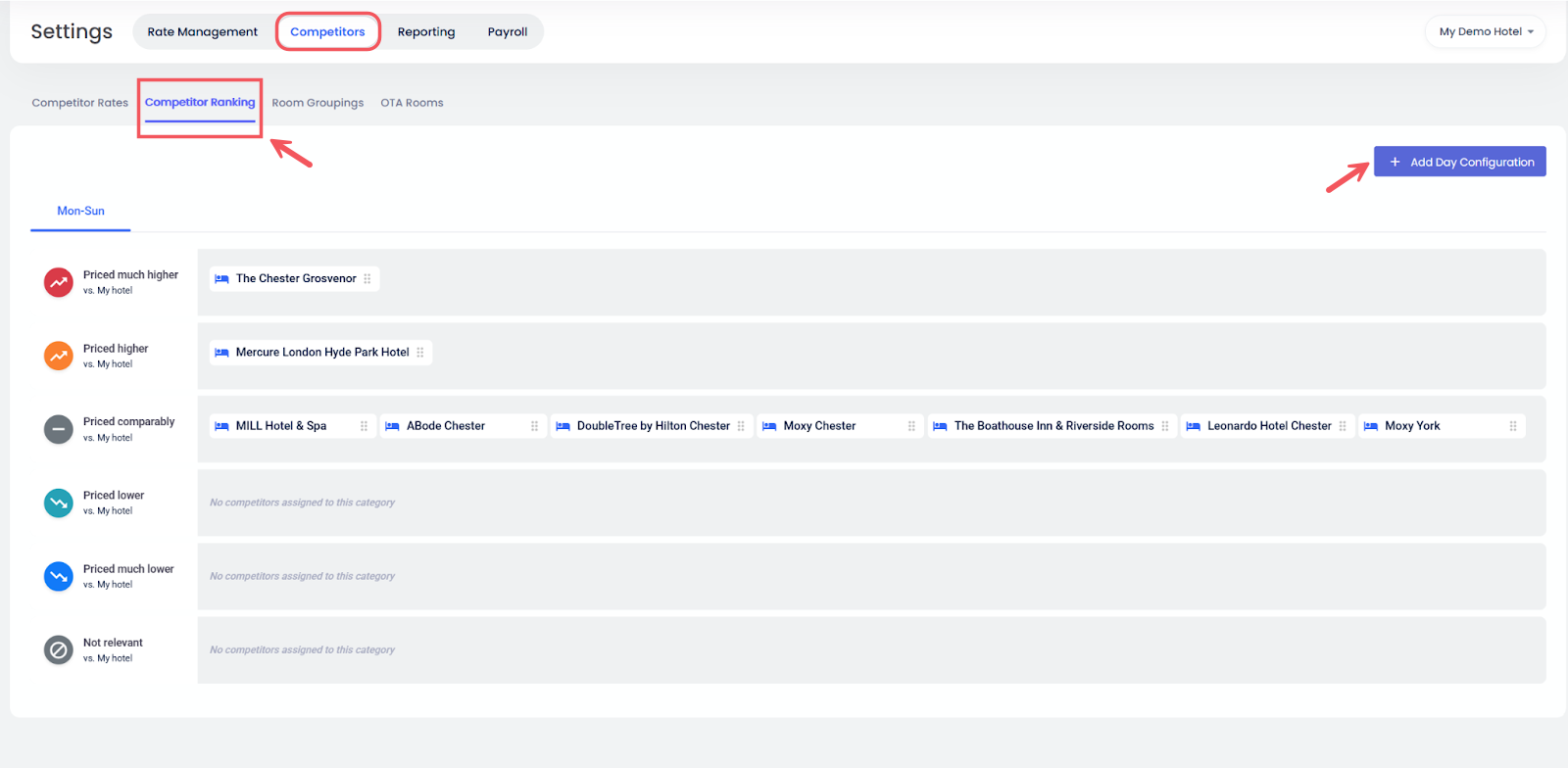Open the My Demo Hotel dropdown
The height and width of the screenshot is (768, 1568).
pos(1485,31)
